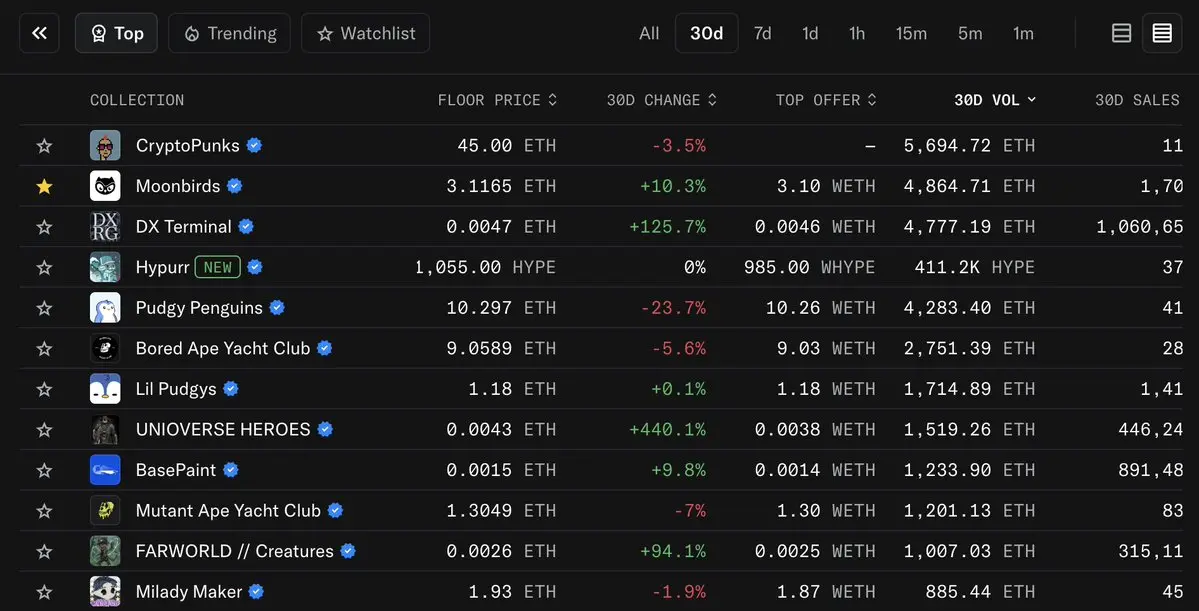Select the 1d time range
The image size is (1199, 611).
coord(810,33)
